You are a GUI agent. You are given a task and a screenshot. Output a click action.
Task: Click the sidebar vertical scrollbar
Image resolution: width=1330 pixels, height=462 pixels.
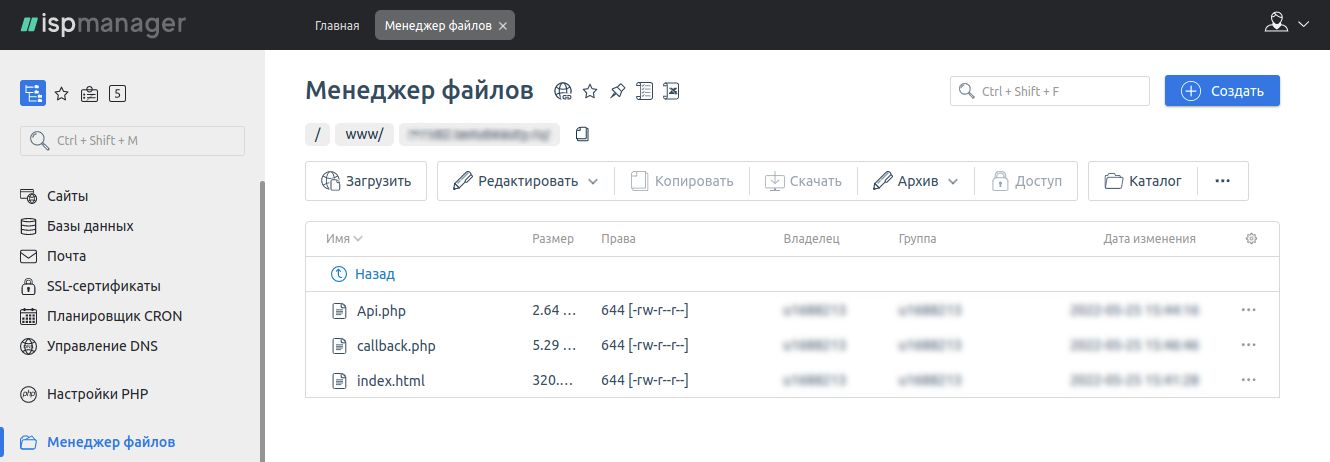[x=262, y=320]
